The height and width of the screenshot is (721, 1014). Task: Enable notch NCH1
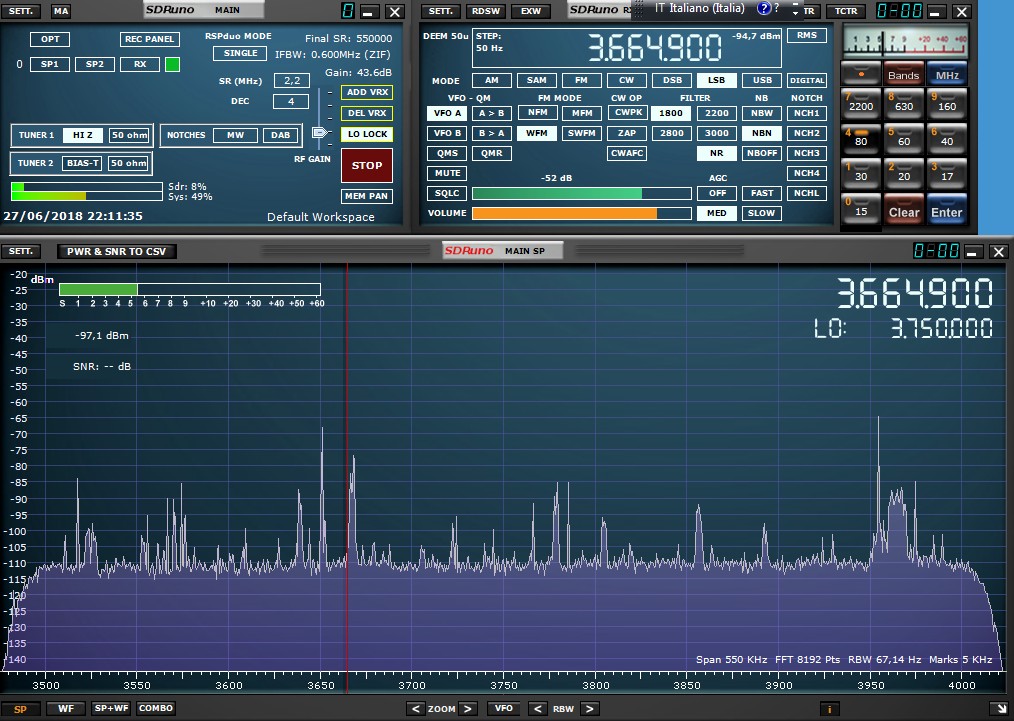pos(806,113)
